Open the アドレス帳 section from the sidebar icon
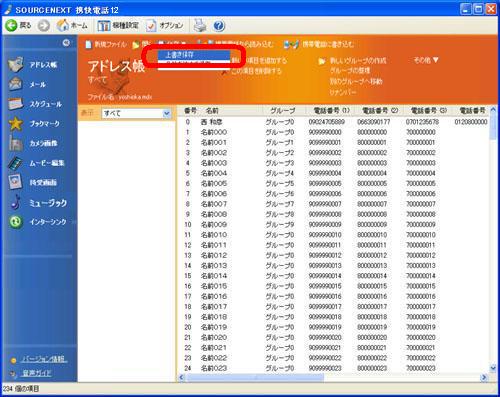This screenshot has height=397, width=500. pyautogui.click(x=16, y=64)
